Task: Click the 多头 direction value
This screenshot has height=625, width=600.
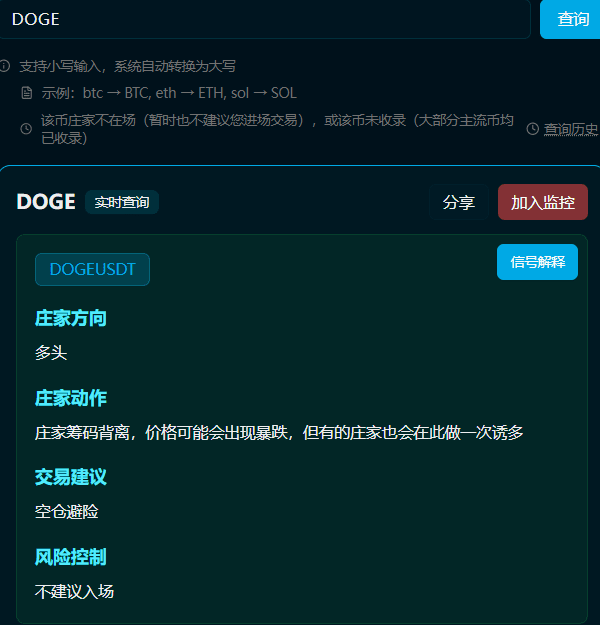Action: tap(51, 353)
